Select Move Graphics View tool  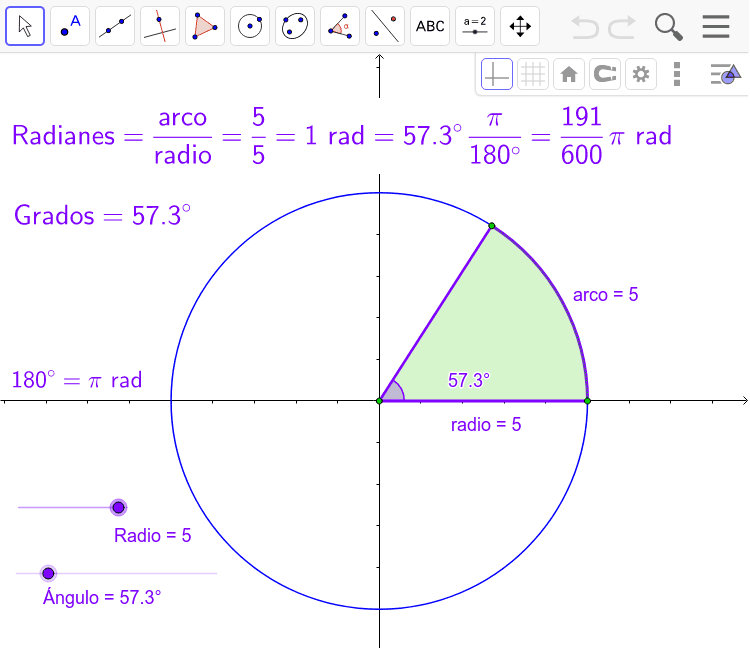click(x=520, y=26)
